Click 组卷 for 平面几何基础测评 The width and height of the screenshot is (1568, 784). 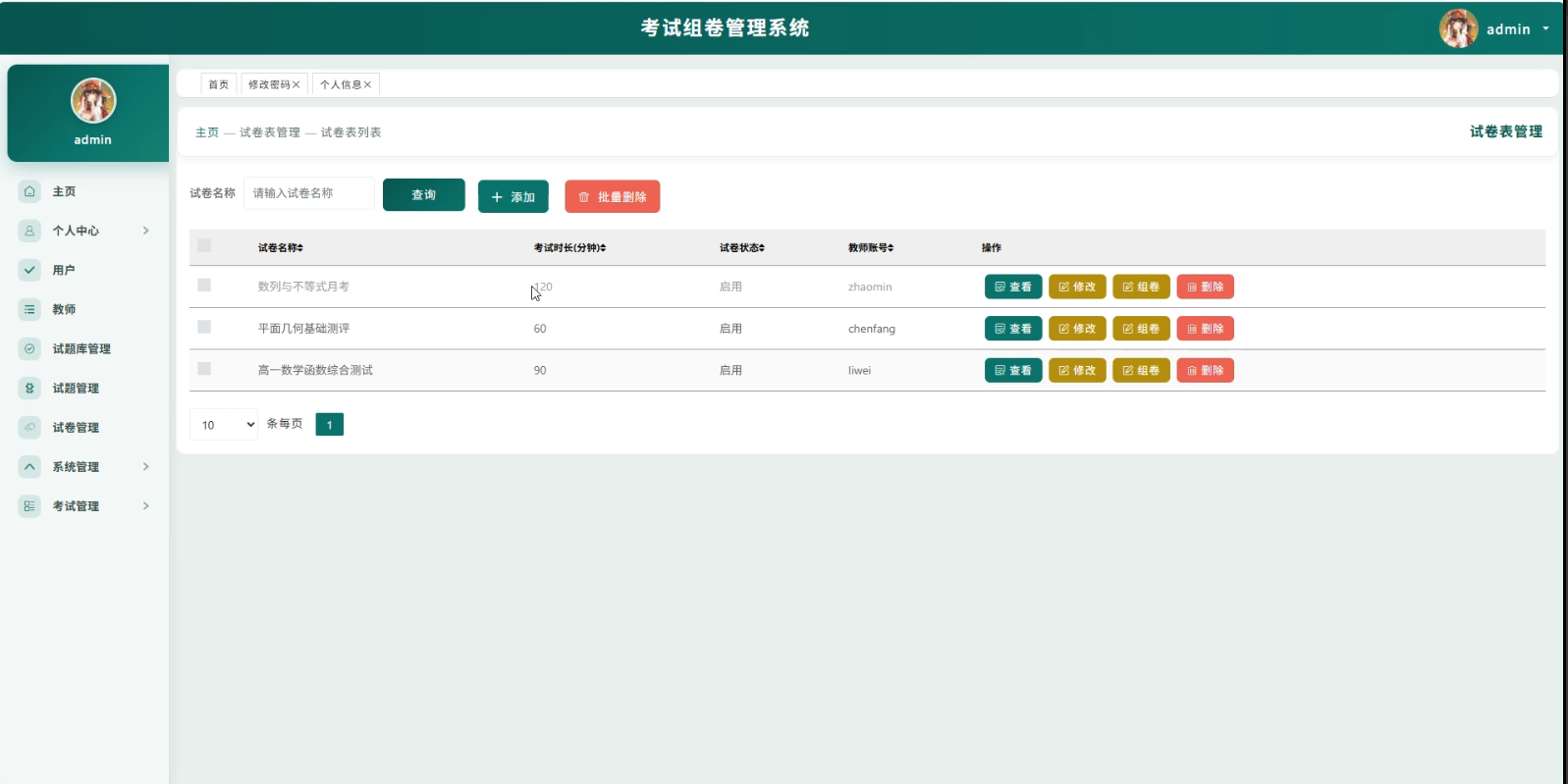click(1141, 328)
